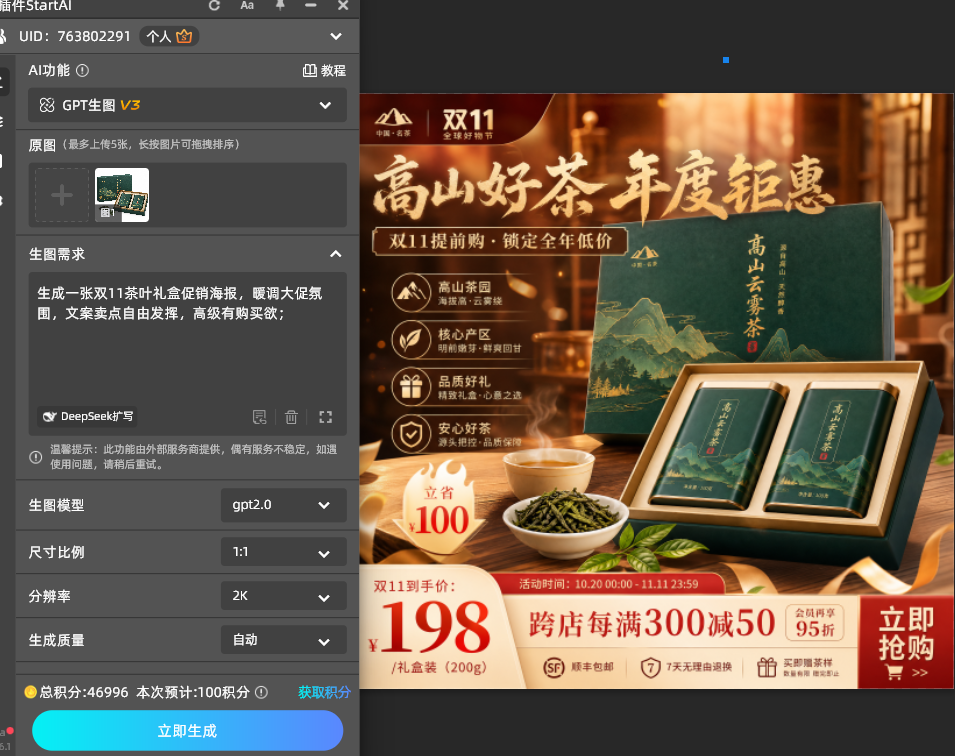
Task: Click the generated tea poster image
Action: click(x=656, y=391)
